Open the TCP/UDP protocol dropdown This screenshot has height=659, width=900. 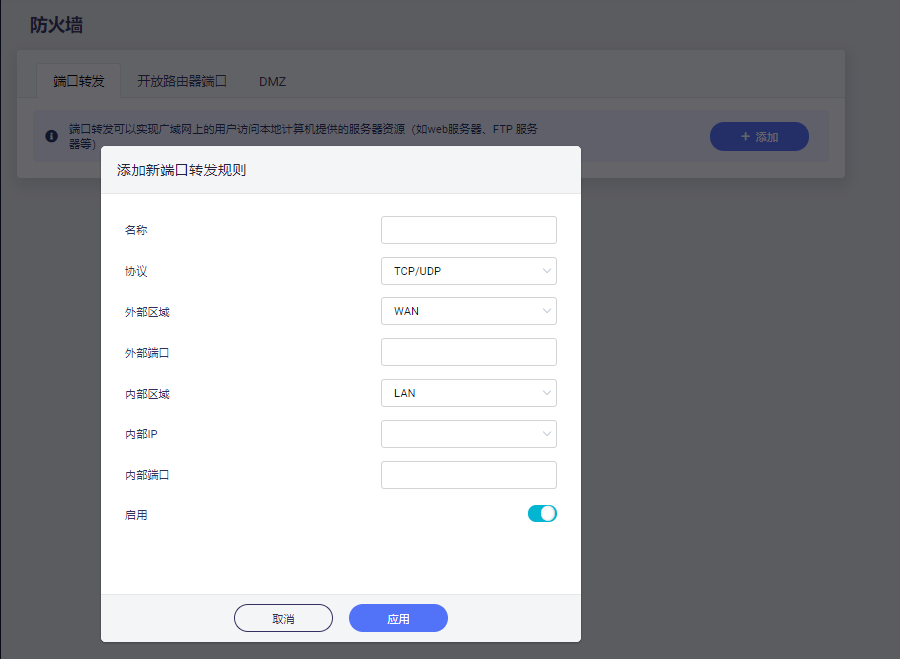[x=468, y=270]
